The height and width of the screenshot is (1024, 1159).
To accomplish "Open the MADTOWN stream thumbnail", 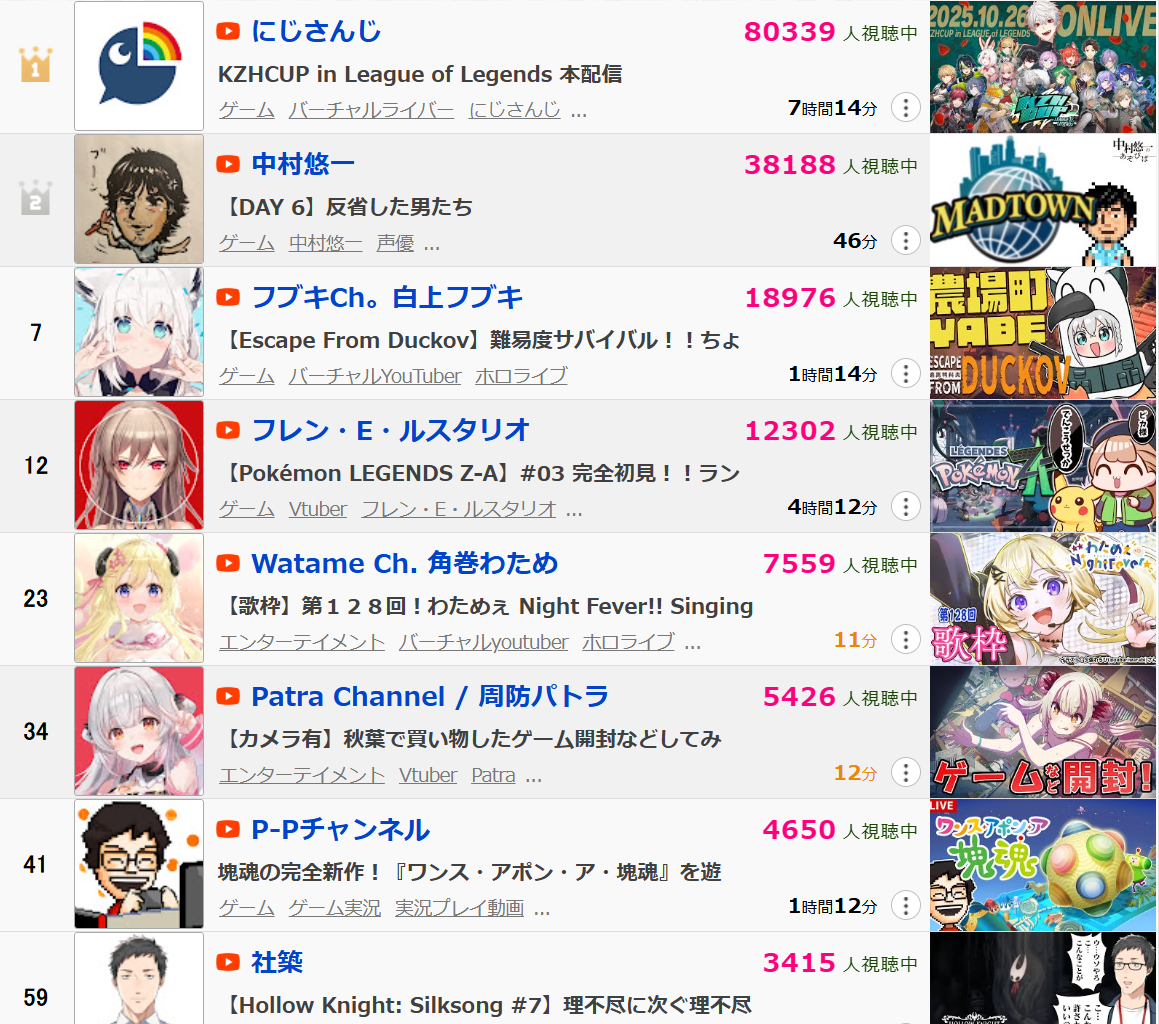I will point(1043,200).
